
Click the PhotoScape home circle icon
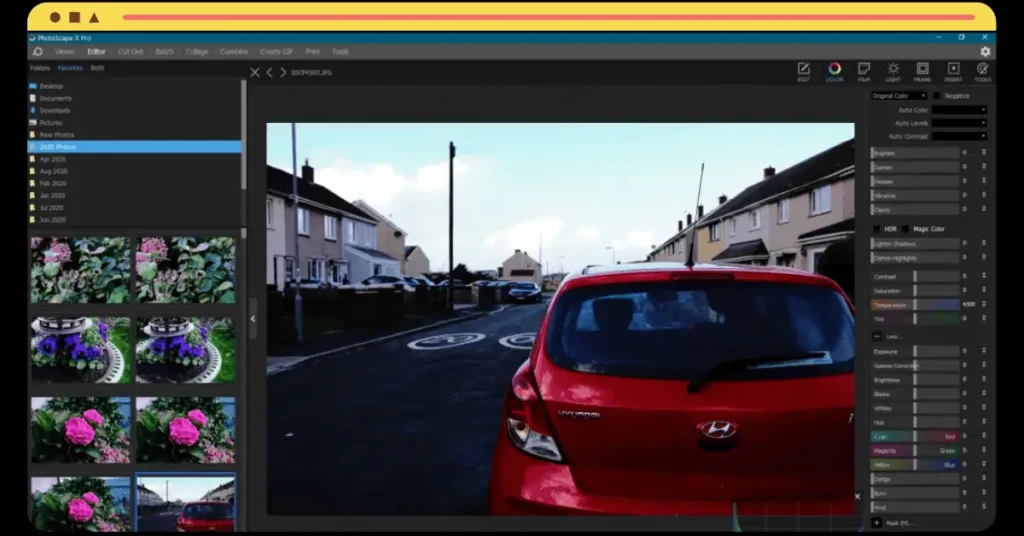coord(38,52)
